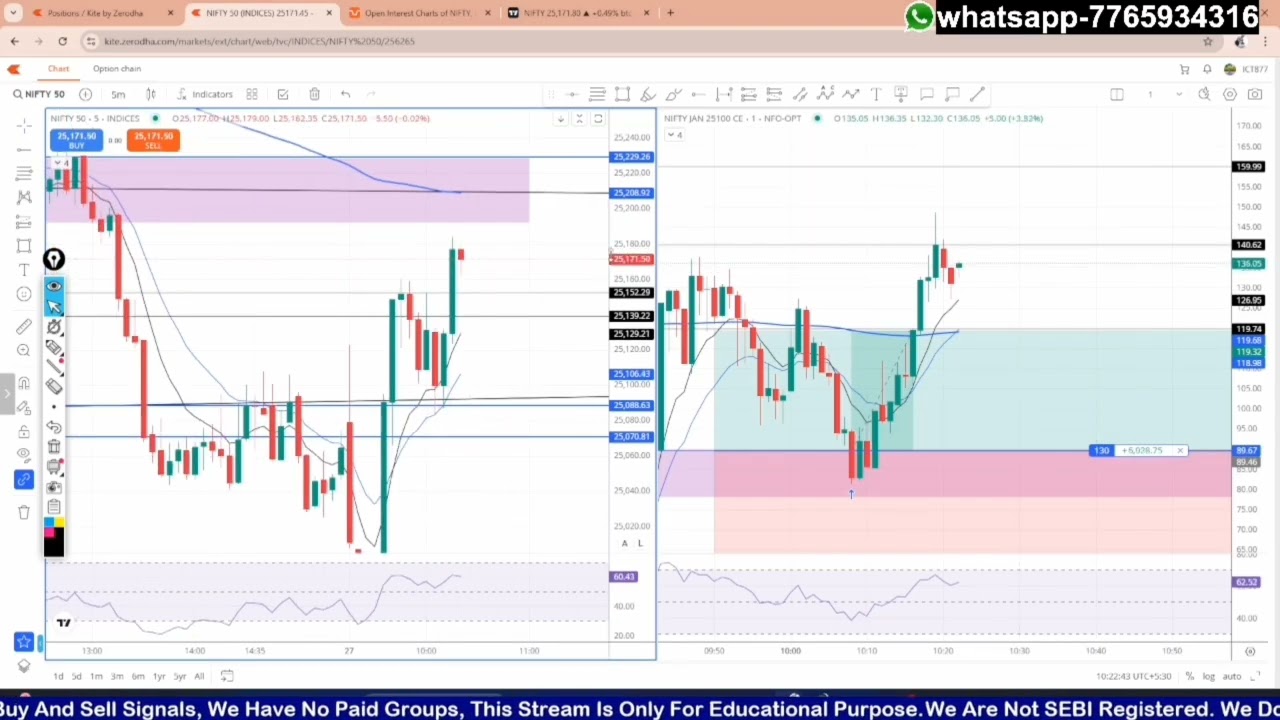Toggle lock all drawings

pyautogui.click(x=24, y=432)
